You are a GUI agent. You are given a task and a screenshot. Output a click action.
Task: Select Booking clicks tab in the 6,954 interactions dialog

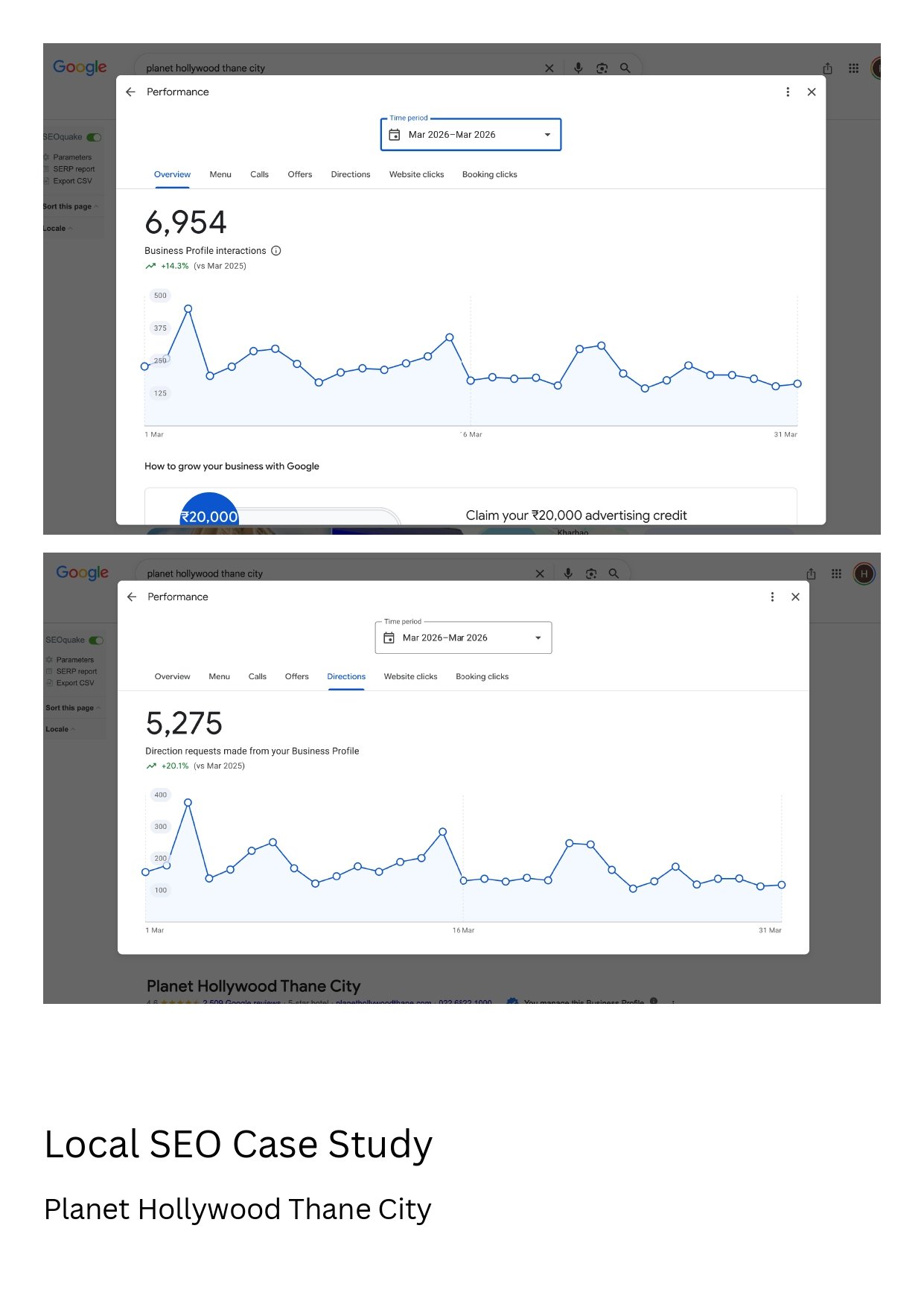point(489,174)
